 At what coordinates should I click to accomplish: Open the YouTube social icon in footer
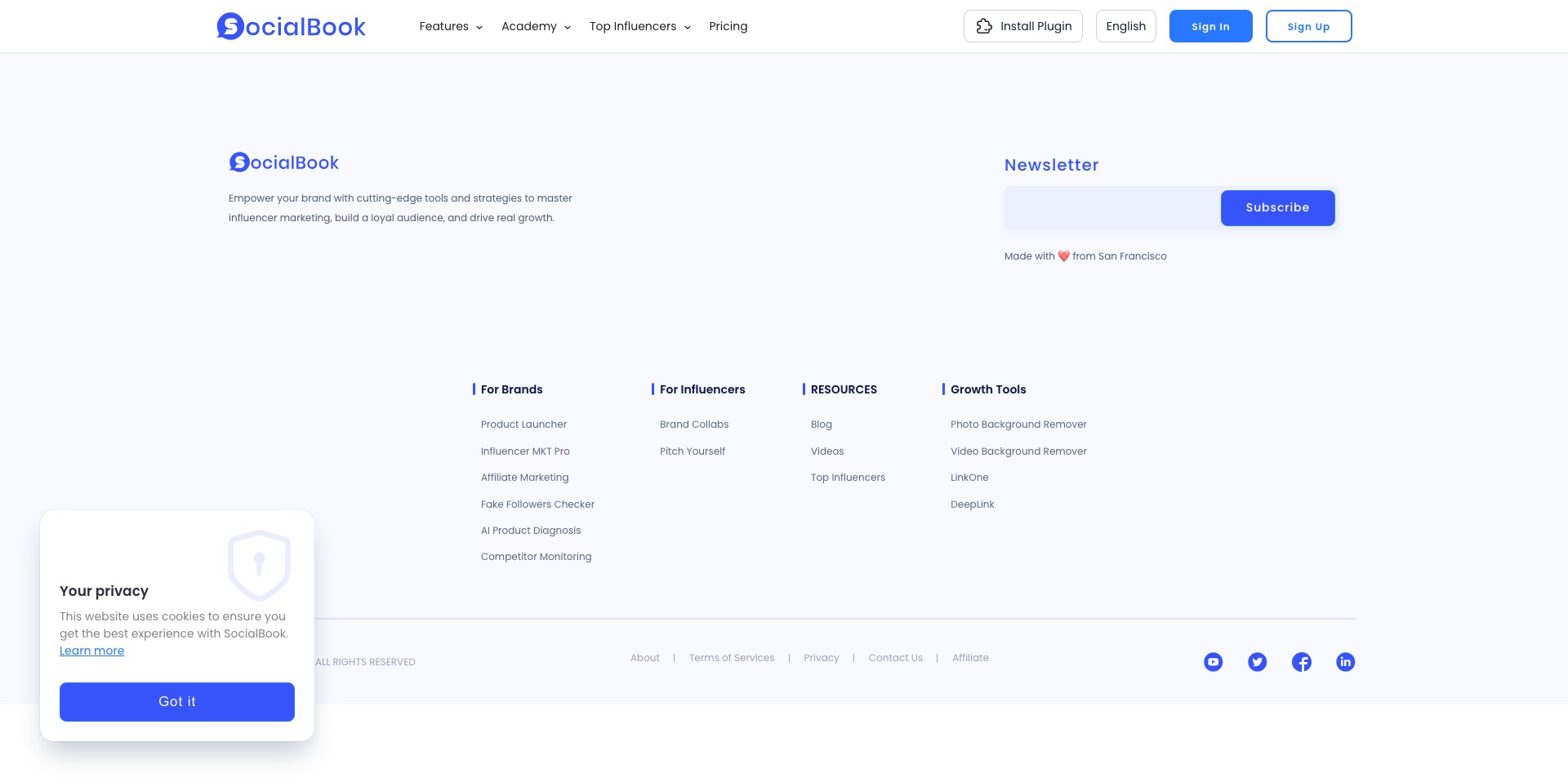pyautogui.click(x=1214, y=662)
